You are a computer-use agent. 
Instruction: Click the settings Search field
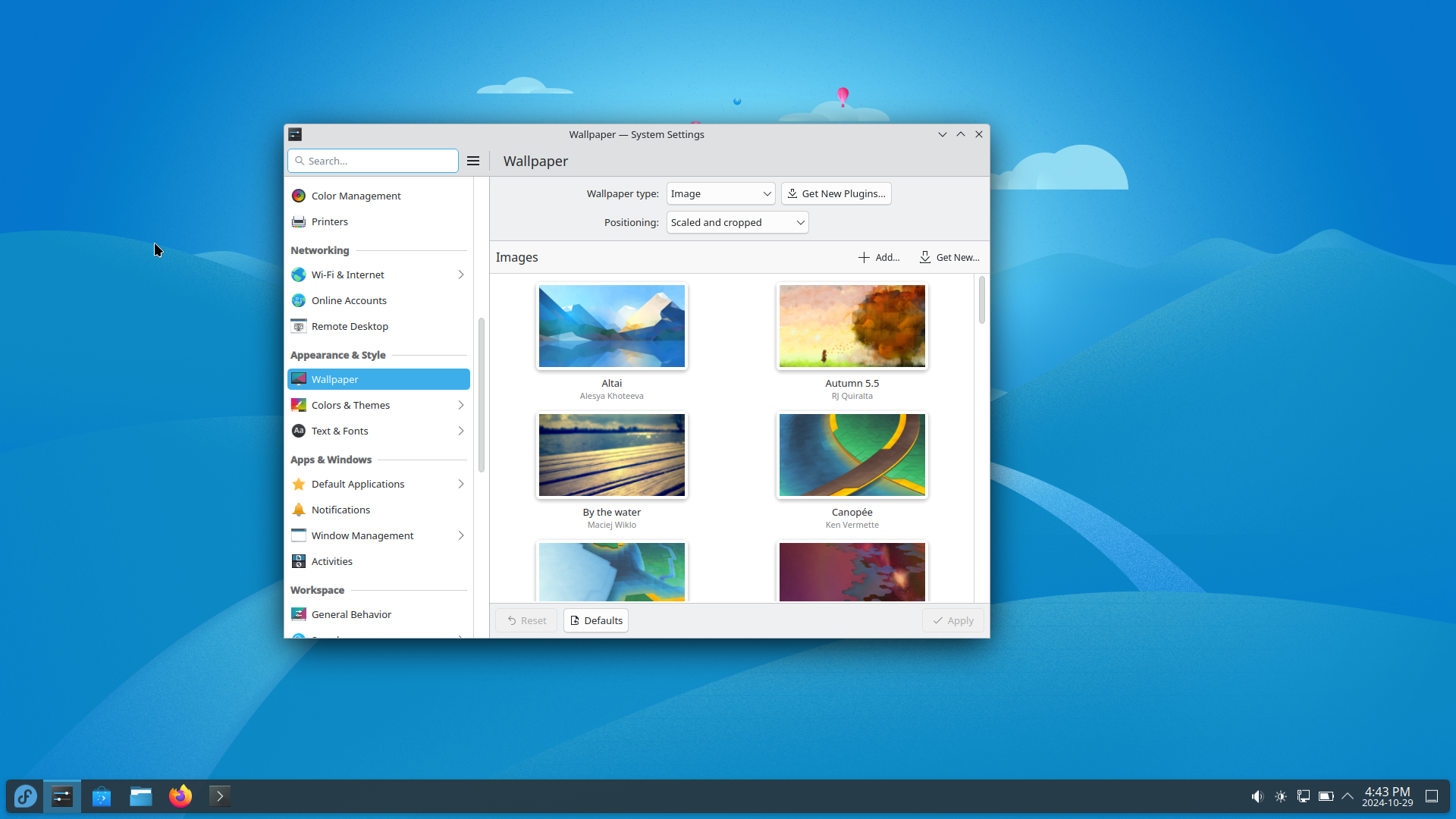click(373, 161)
